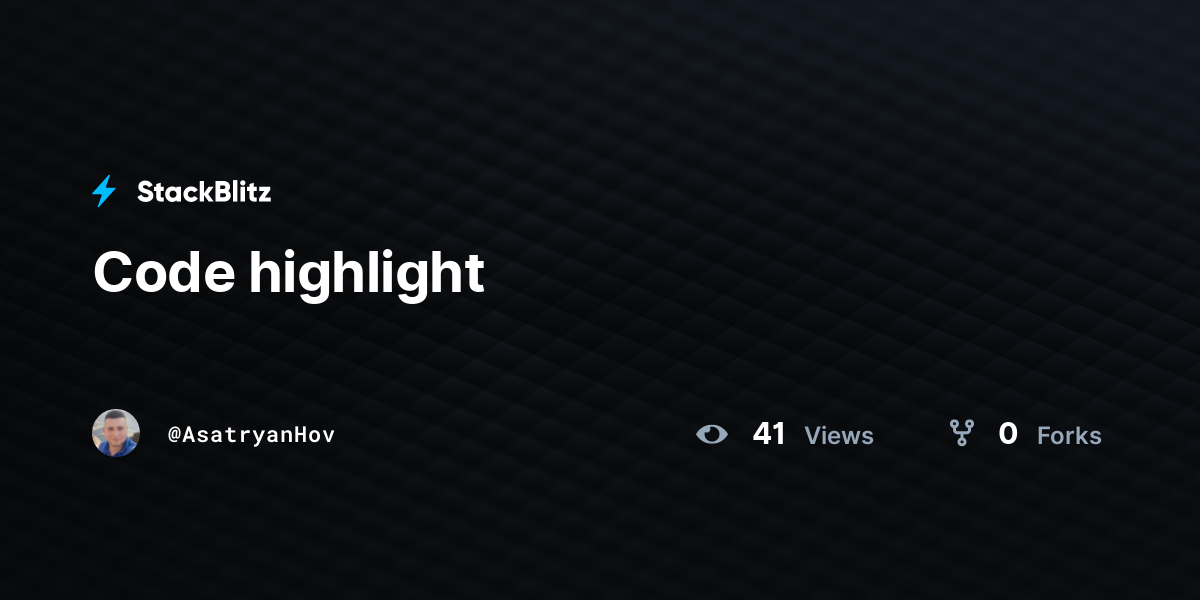Click the AsatryanHov profile avatar
This screenshot has width=1200, height=600.
(x=116, y=433)
